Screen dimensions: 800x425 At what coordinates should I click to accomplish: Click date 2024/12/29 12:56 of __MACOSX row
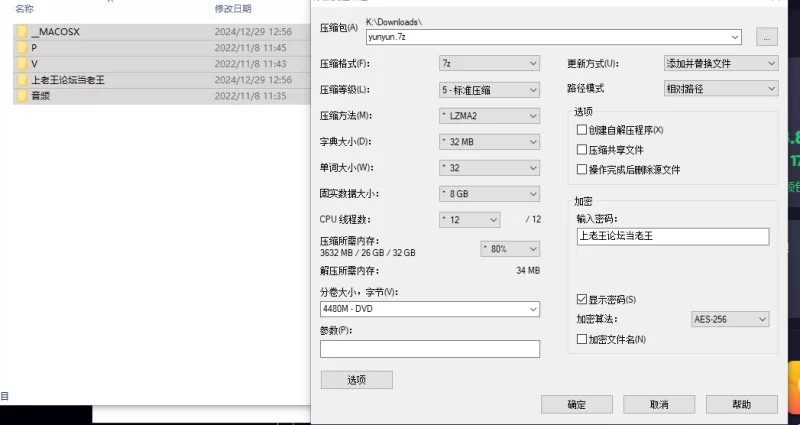[x=253, y=32]
